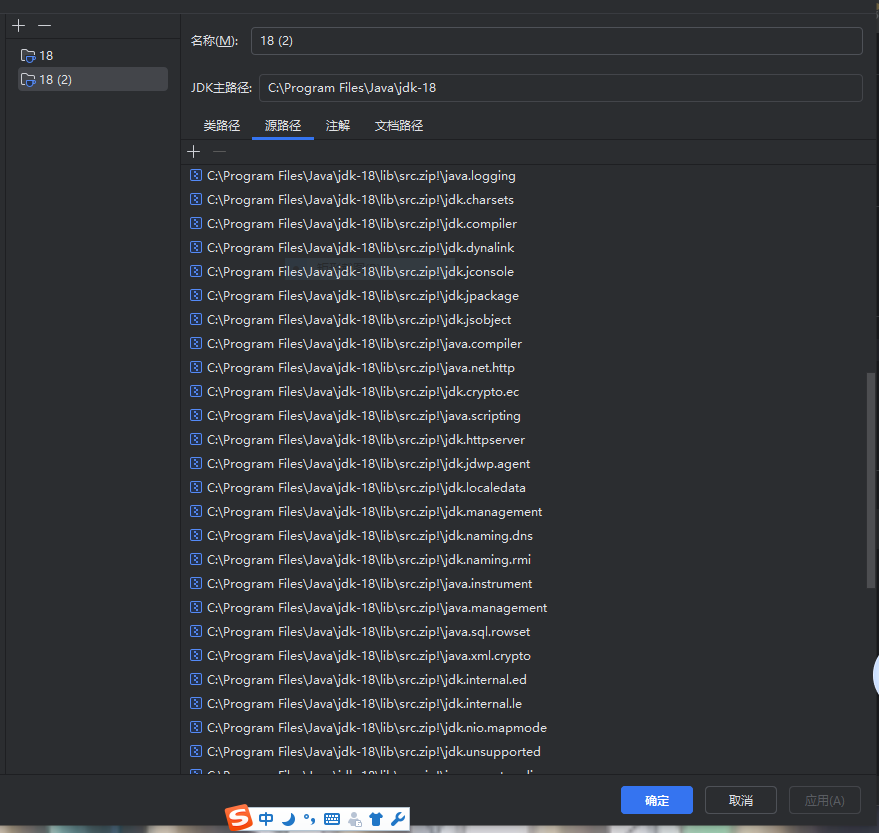
Task: Open the wrench toolbox in Sogou bar
Action: (x=398, y=819)
